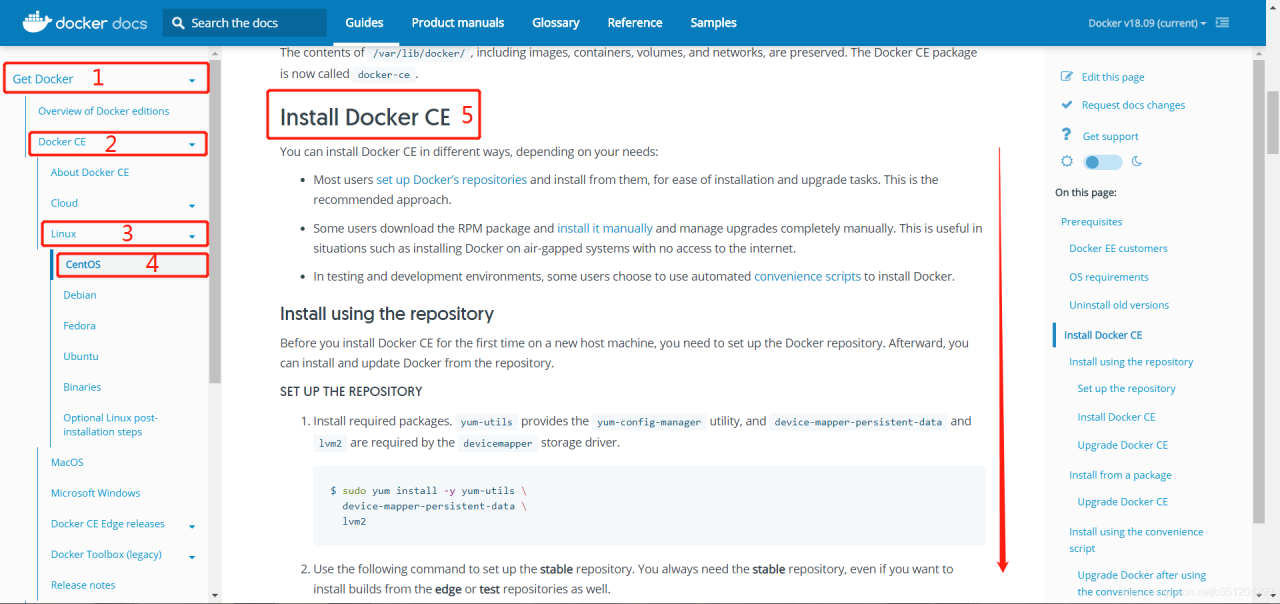
Task: Expand the Cloud sidebar section
Action: tap(192, 202)
